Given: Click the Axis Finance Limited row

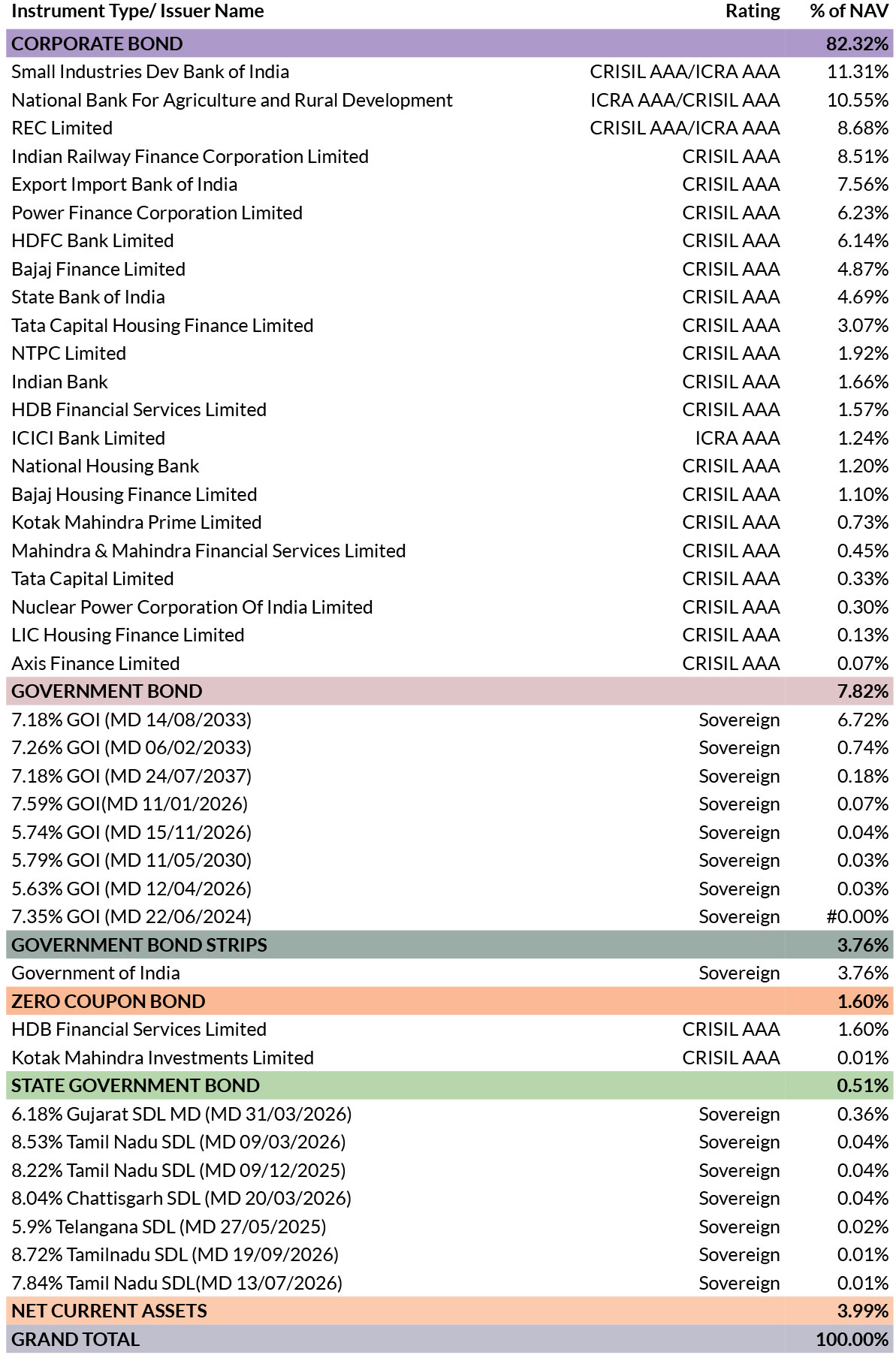Looking at the screenshot, I should click(449, 663).
